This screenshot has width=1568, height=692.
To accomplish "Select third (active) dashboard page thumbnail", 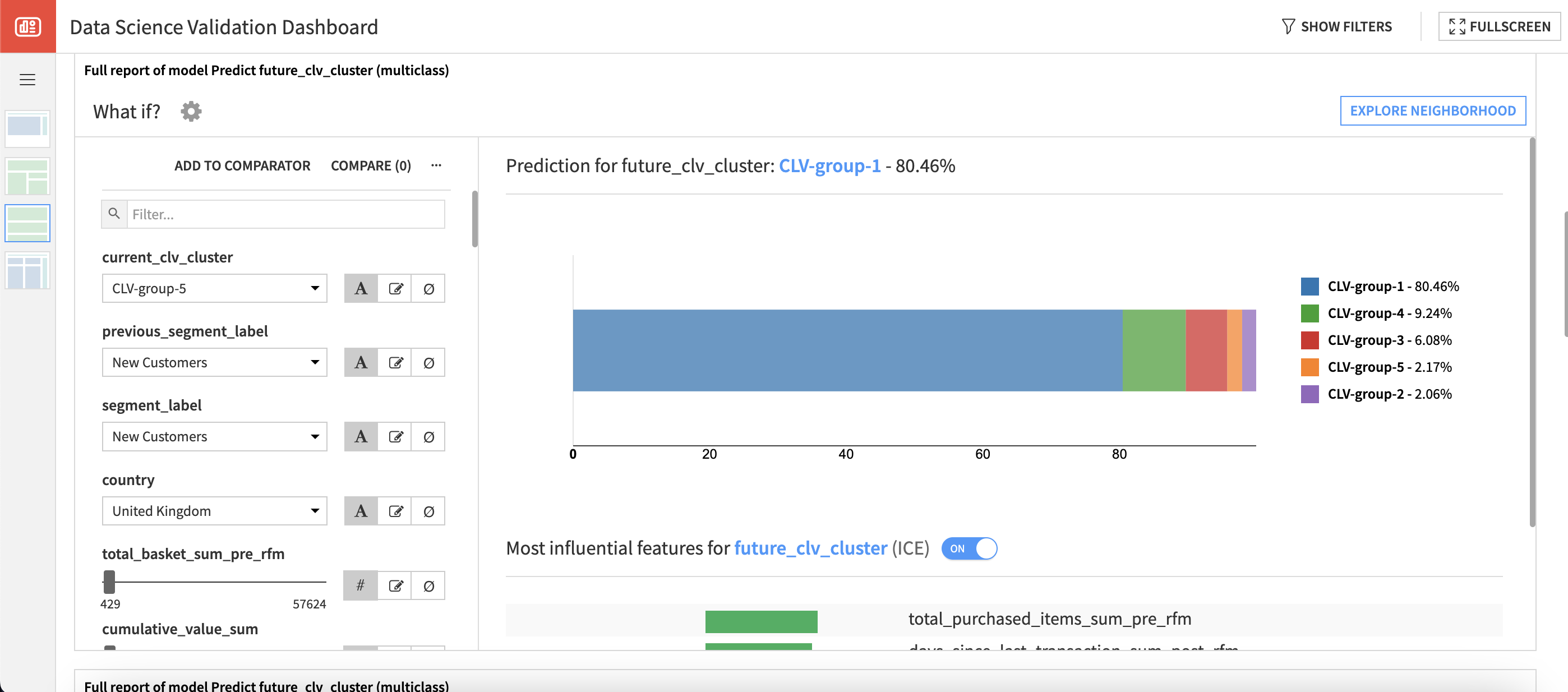I will click(x=27, y=223).
